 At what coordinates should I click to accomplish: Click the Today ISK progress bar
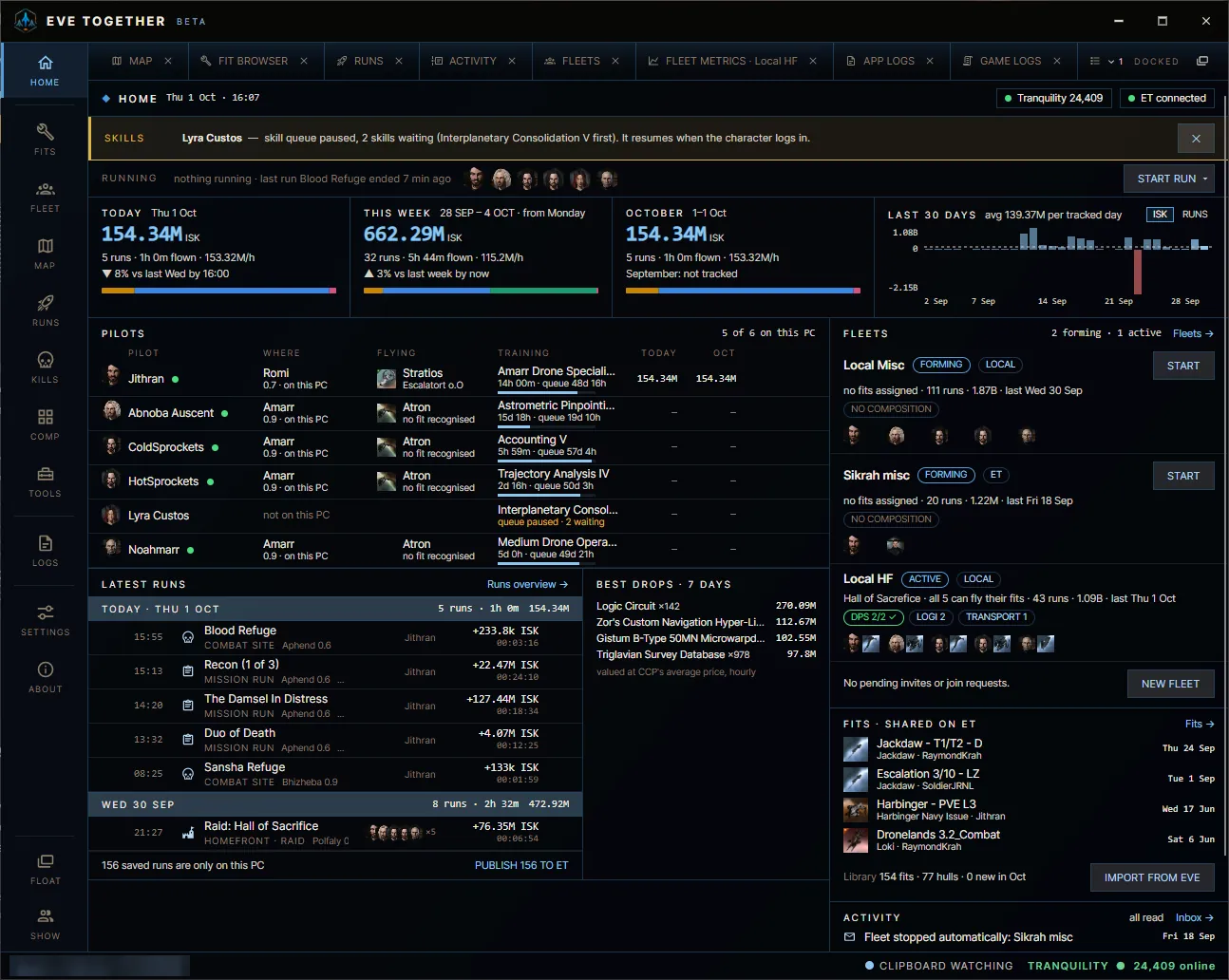pyautogui.click(x=218, y=291)
